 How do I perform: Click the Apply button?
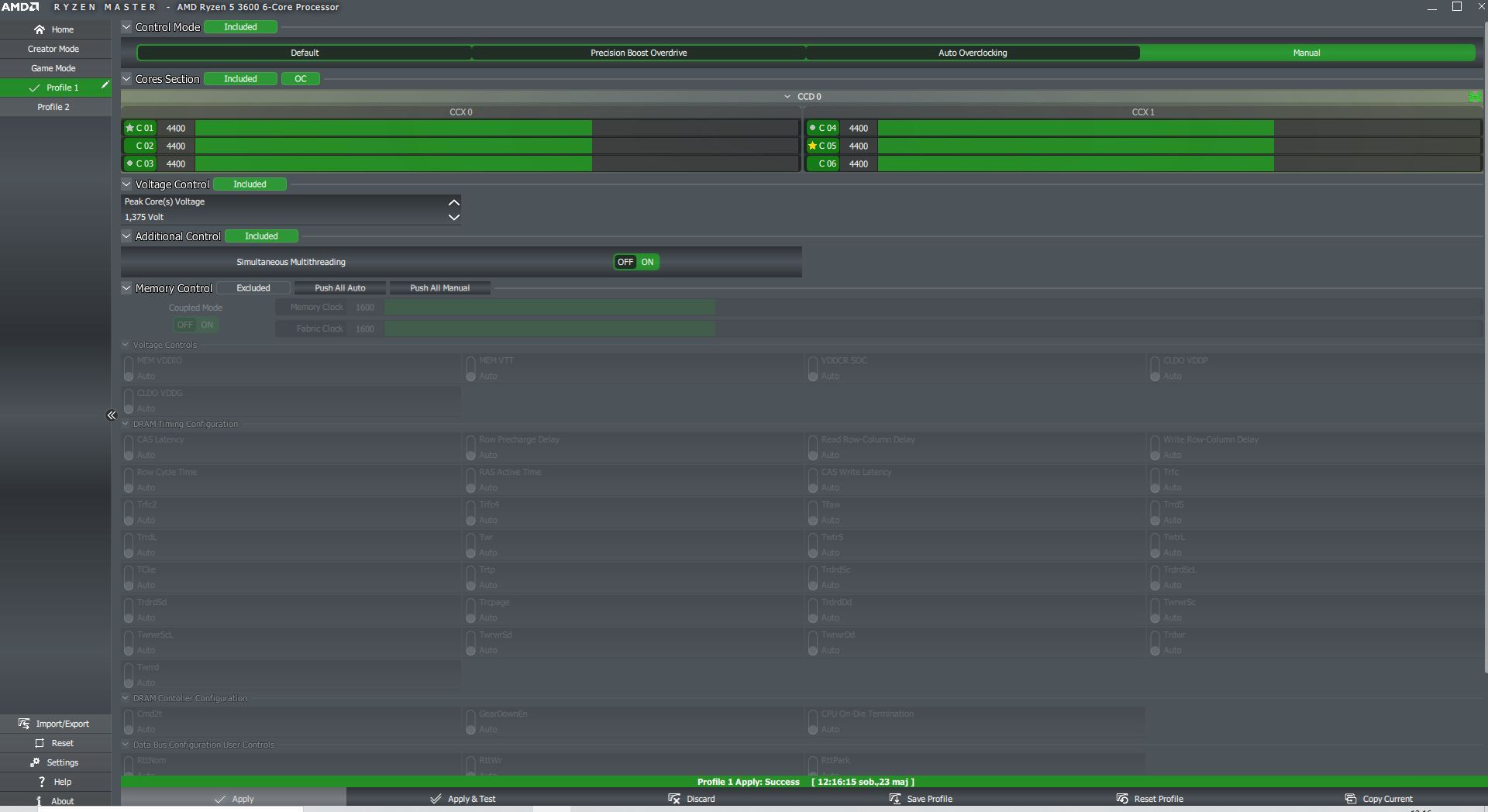coord(233,799)
